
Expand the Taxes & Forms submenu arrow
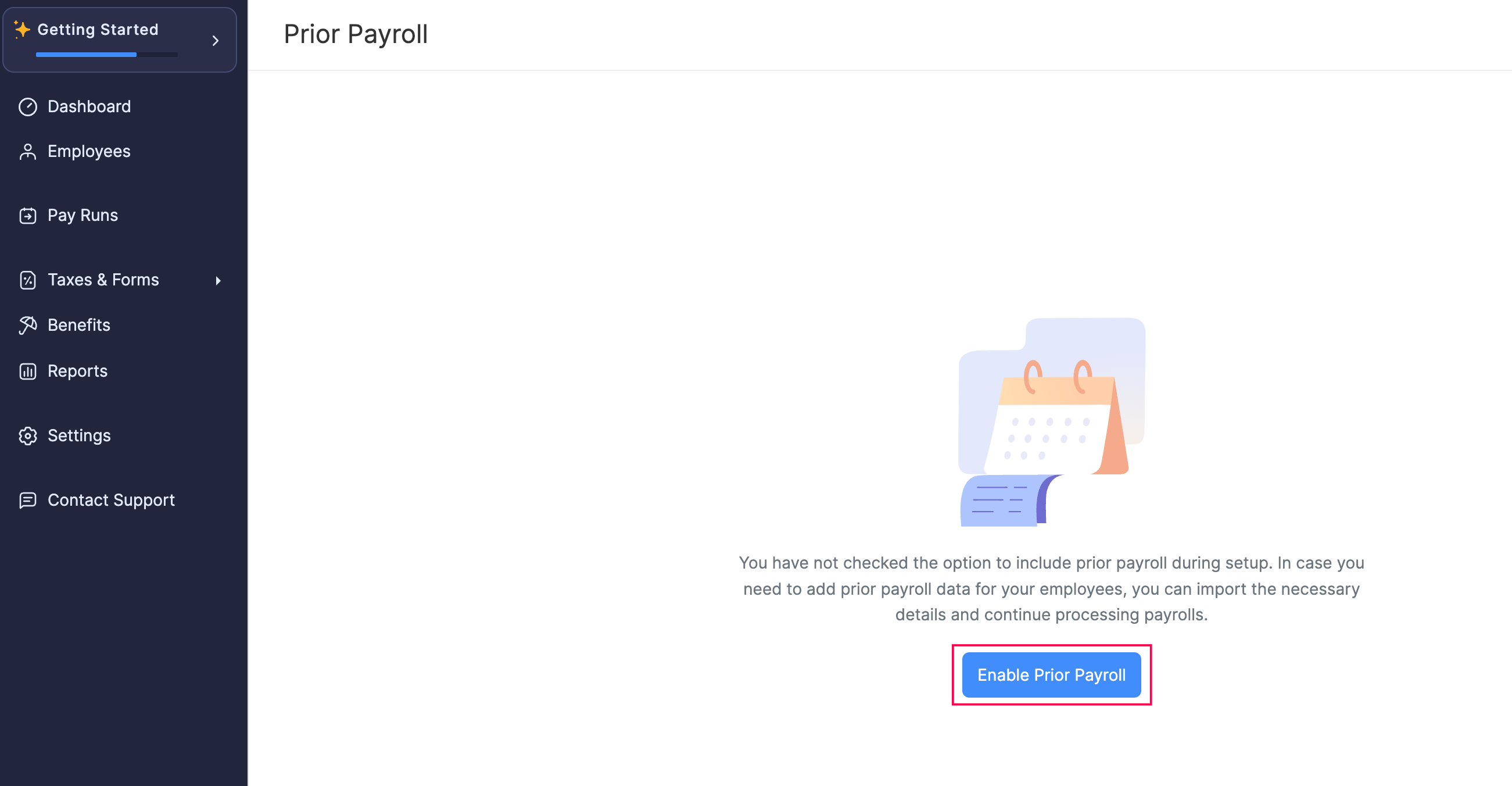218,280
